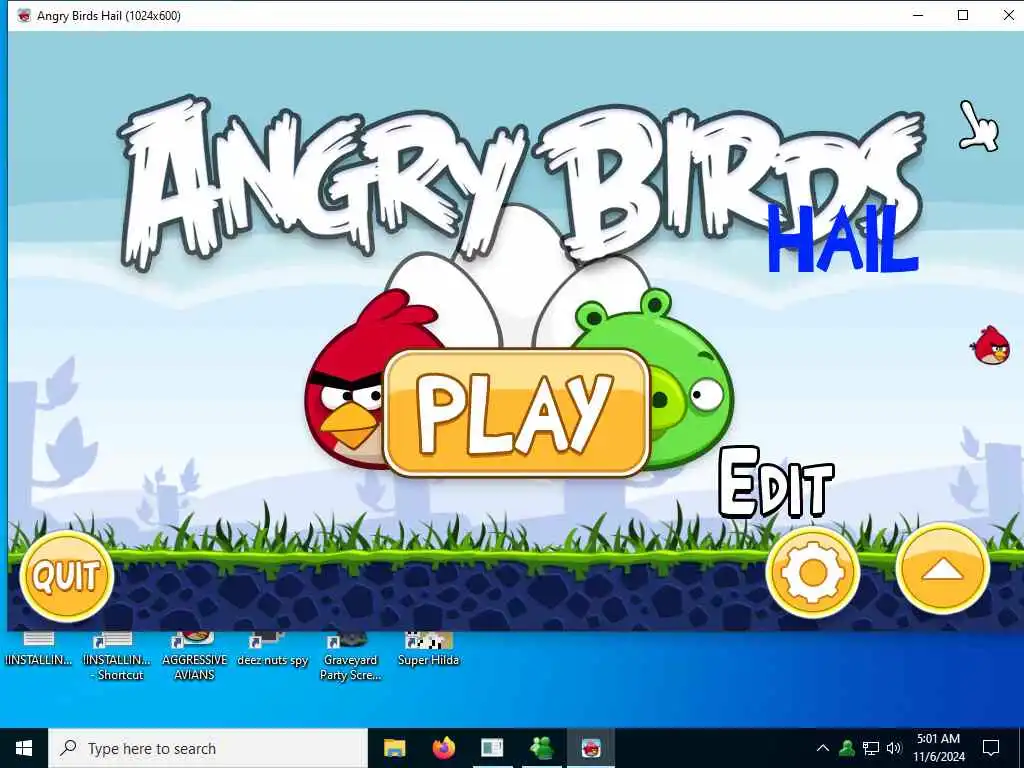This screenshot has height=768, width=1024.
Task: Expand the up-arrow round menu button
Action: click(942, 570)
